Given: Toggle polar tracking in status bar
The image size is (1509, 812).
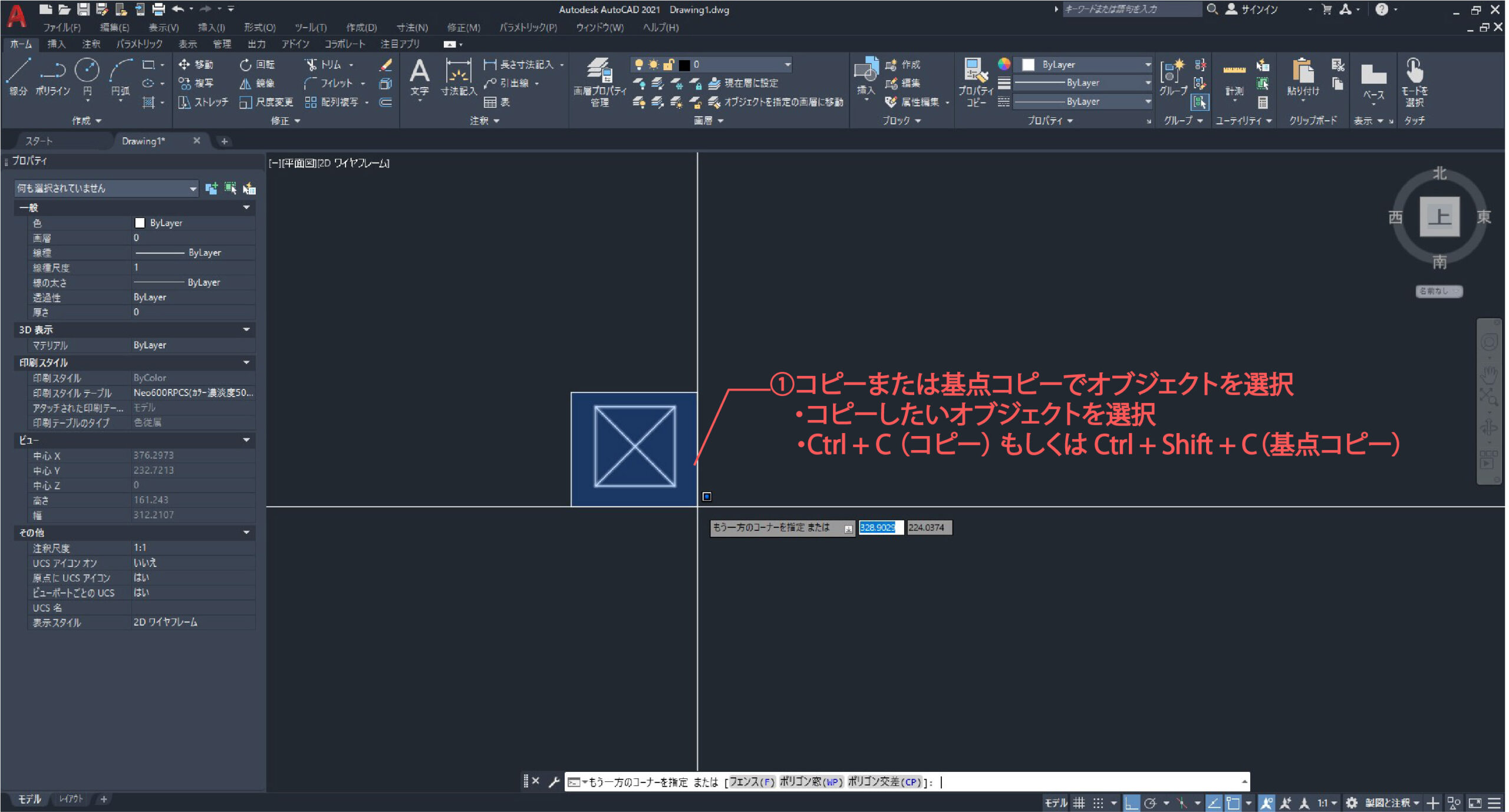Looking at the screenshot, I should tap(1150, 803).
